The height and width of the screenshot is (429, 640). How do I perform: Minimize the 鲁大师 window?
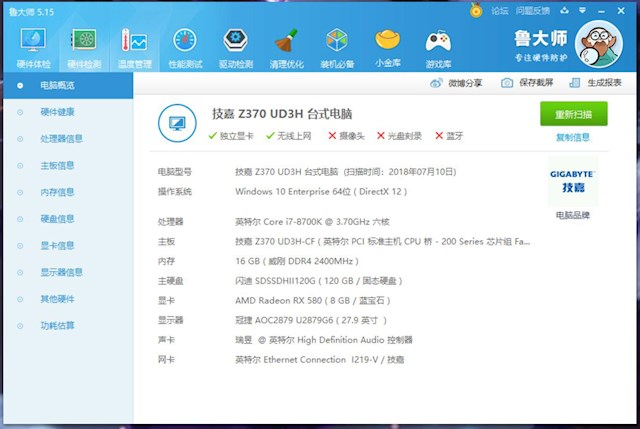click(x=601, y=11)
